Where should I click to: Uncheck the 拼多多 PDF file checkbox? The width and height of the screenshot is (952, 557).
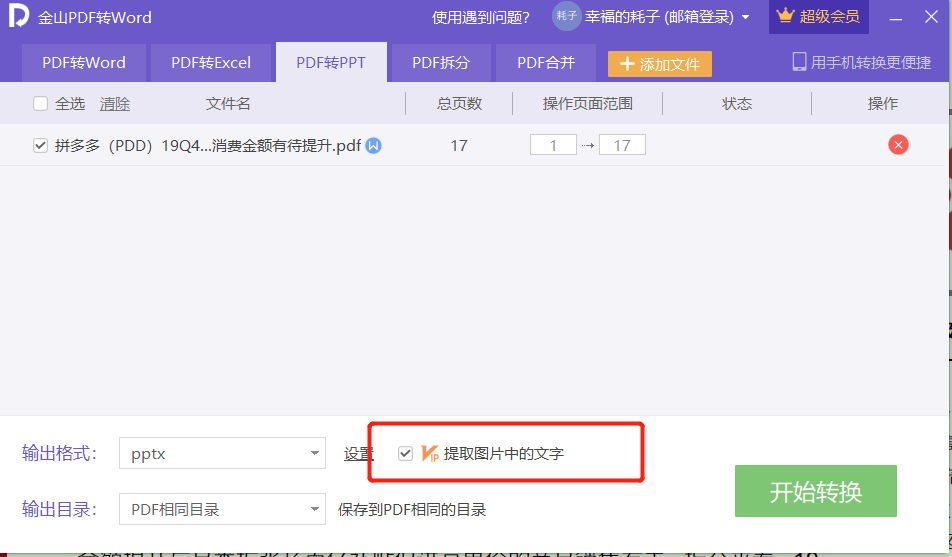[x=40, y=145]
